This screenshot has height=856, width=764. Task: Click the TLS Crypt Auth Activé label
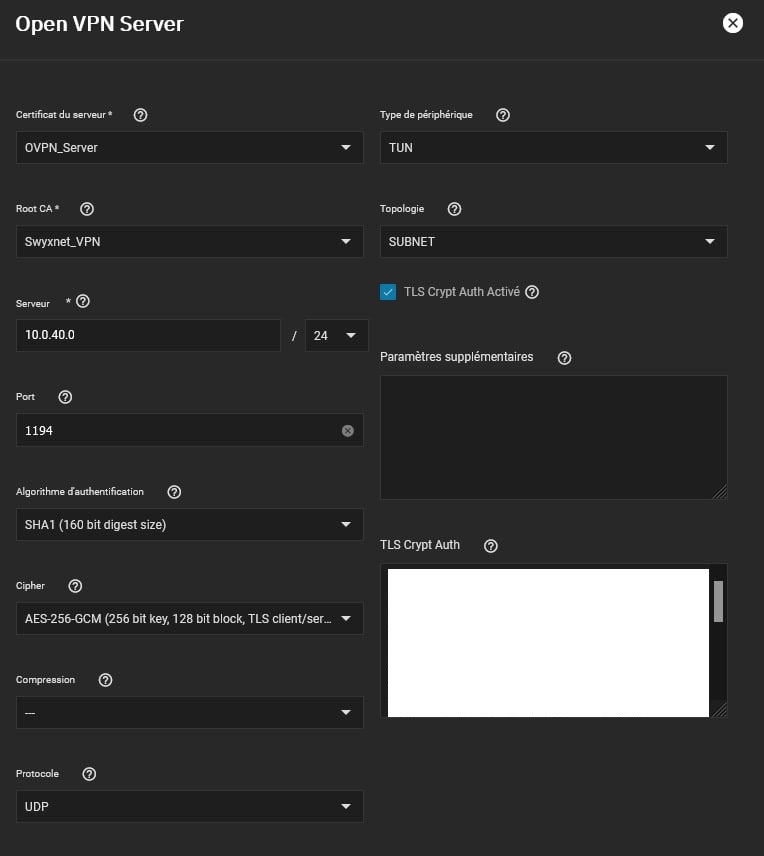point(461,292)
